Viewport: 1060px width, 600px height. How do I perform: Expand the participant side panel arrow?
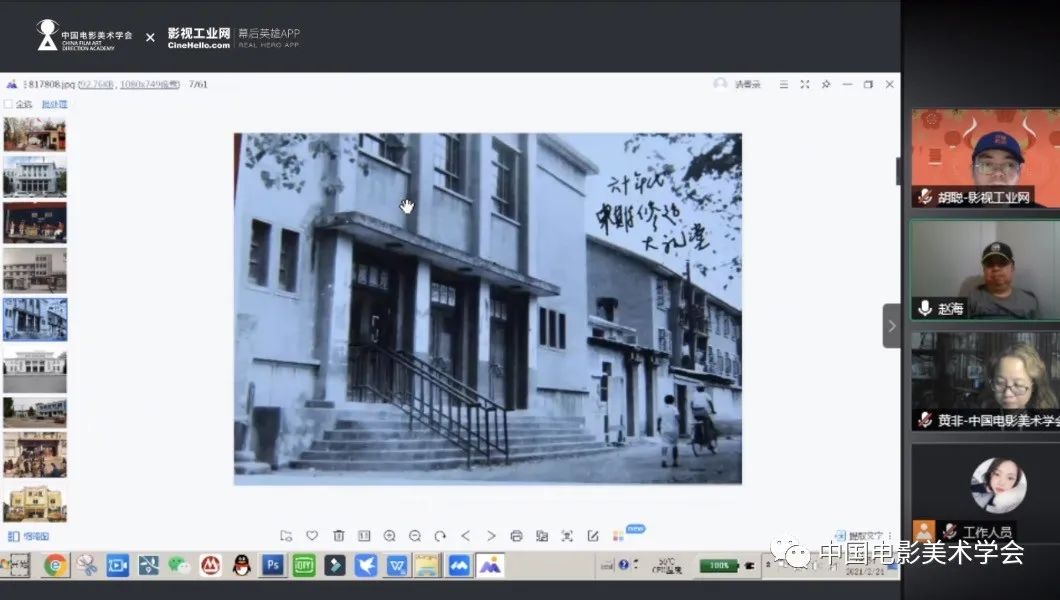click(891, 326)
